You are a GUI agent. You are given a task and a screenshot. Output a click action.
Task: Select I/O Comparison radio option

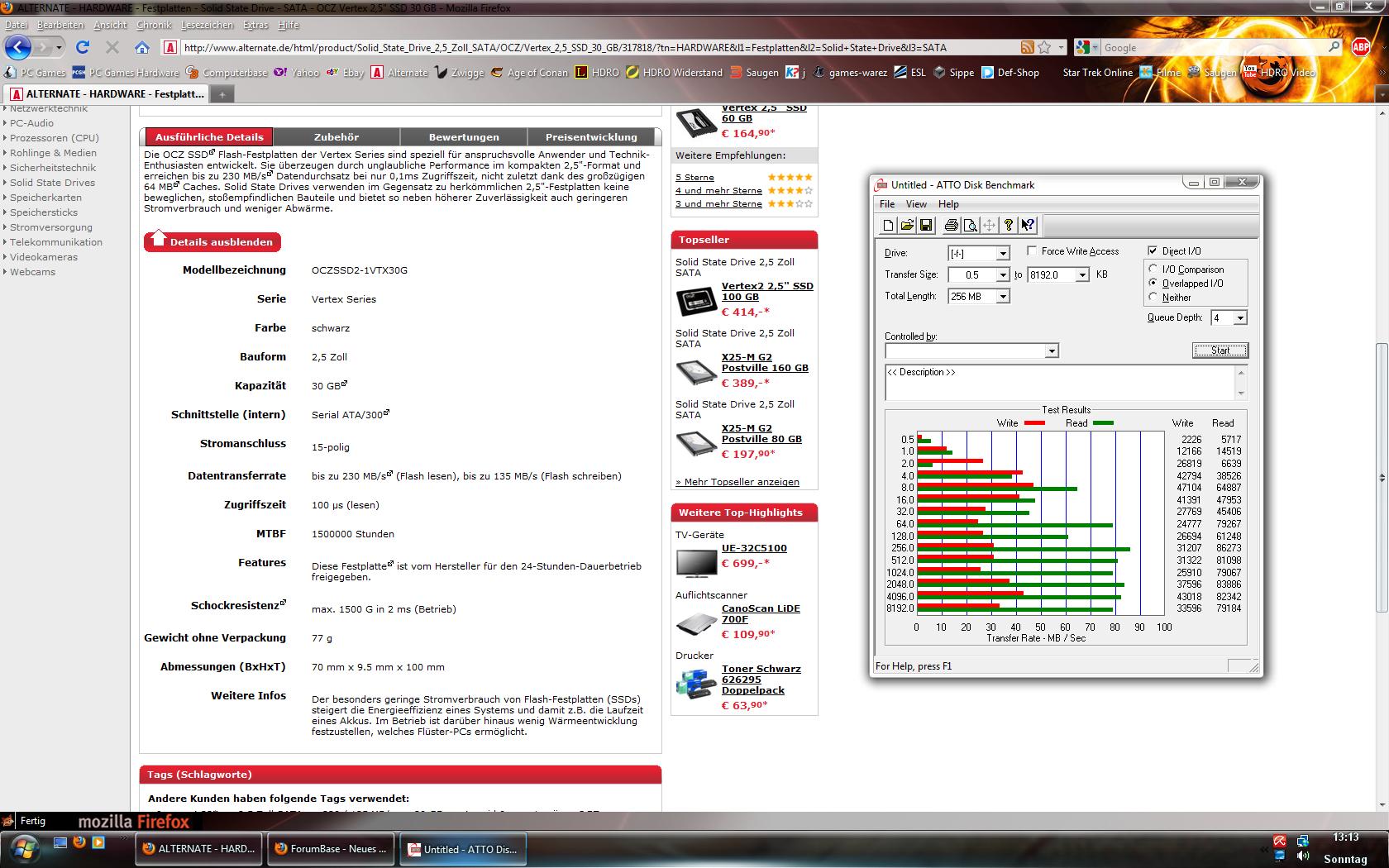click(1153, 269)
